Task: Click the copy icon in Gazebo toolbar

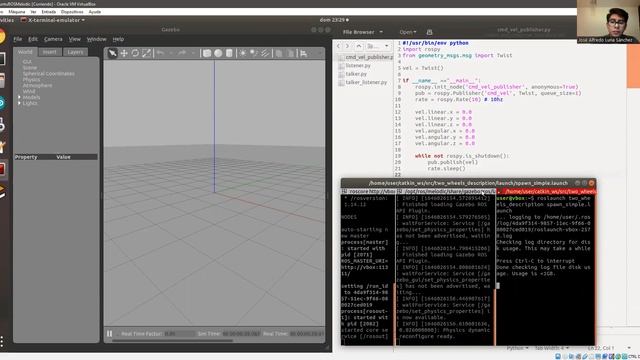Action: (279, 53)
